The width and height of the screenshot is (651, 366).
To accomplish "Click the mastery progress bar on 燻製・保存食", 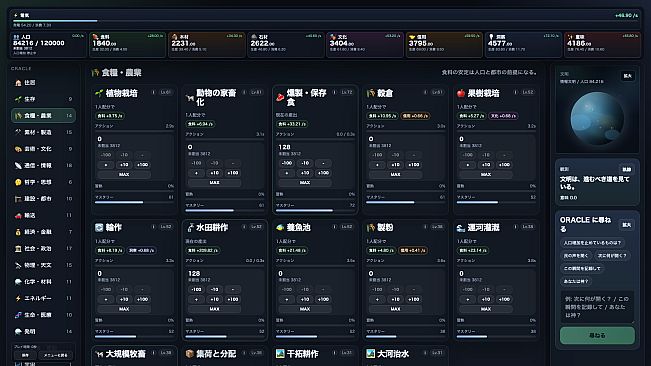I will 316,210.
